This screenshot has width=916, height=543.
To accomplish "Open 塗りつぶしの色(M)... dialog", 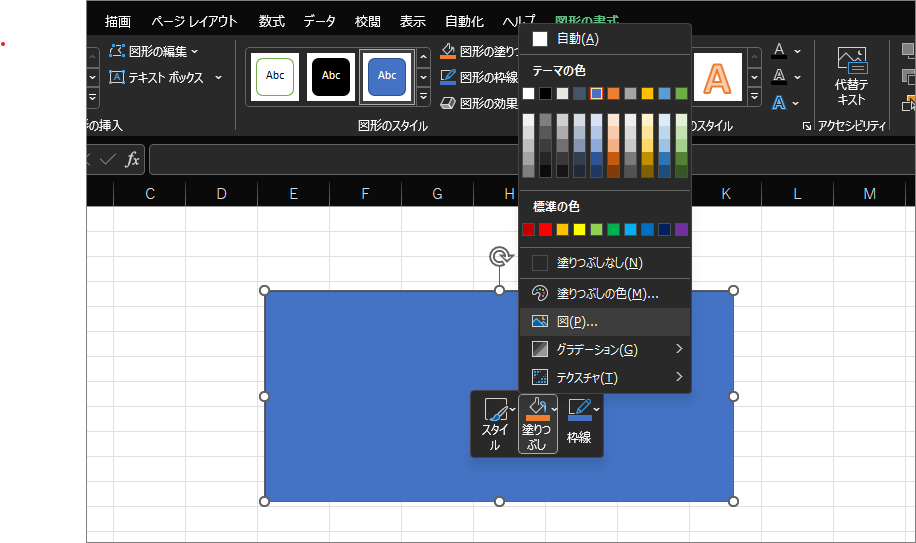I will pyautogui.click(x=605, y=294).
